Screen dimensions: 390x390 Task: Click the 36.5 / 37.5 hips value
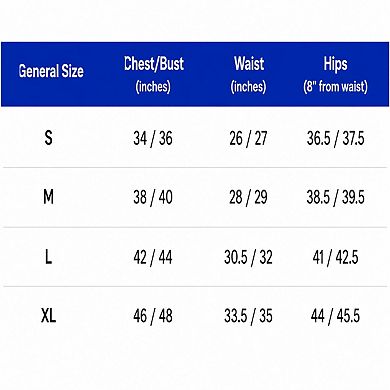pyautogui.click(x=336, y=138)
